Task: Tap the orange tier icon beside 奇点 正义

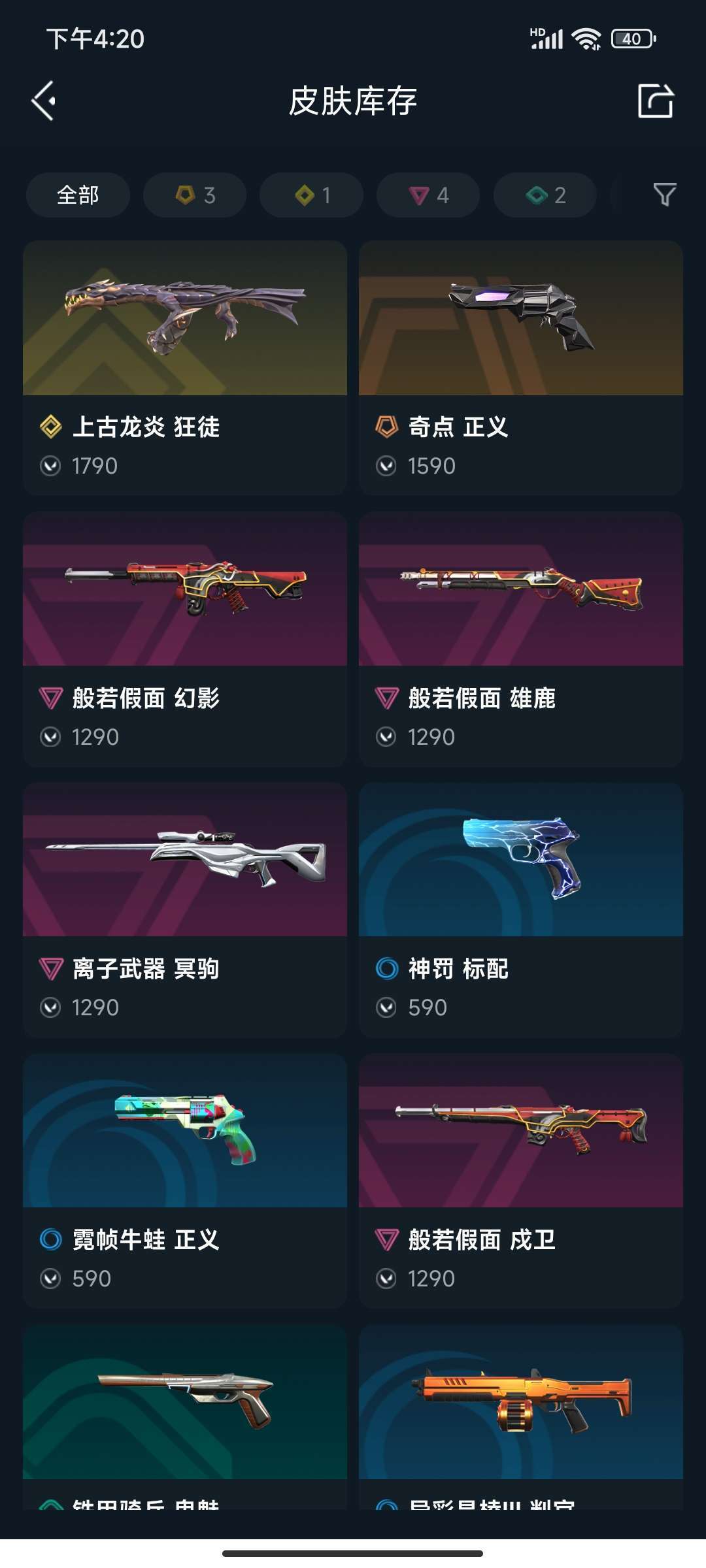Action: point(387,427)
